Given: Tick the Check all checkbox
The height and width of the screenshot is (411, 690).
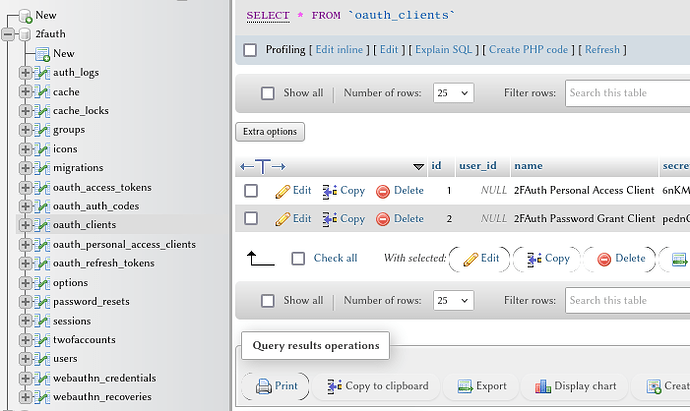Looking at the screenshot, I should (298, 259).
